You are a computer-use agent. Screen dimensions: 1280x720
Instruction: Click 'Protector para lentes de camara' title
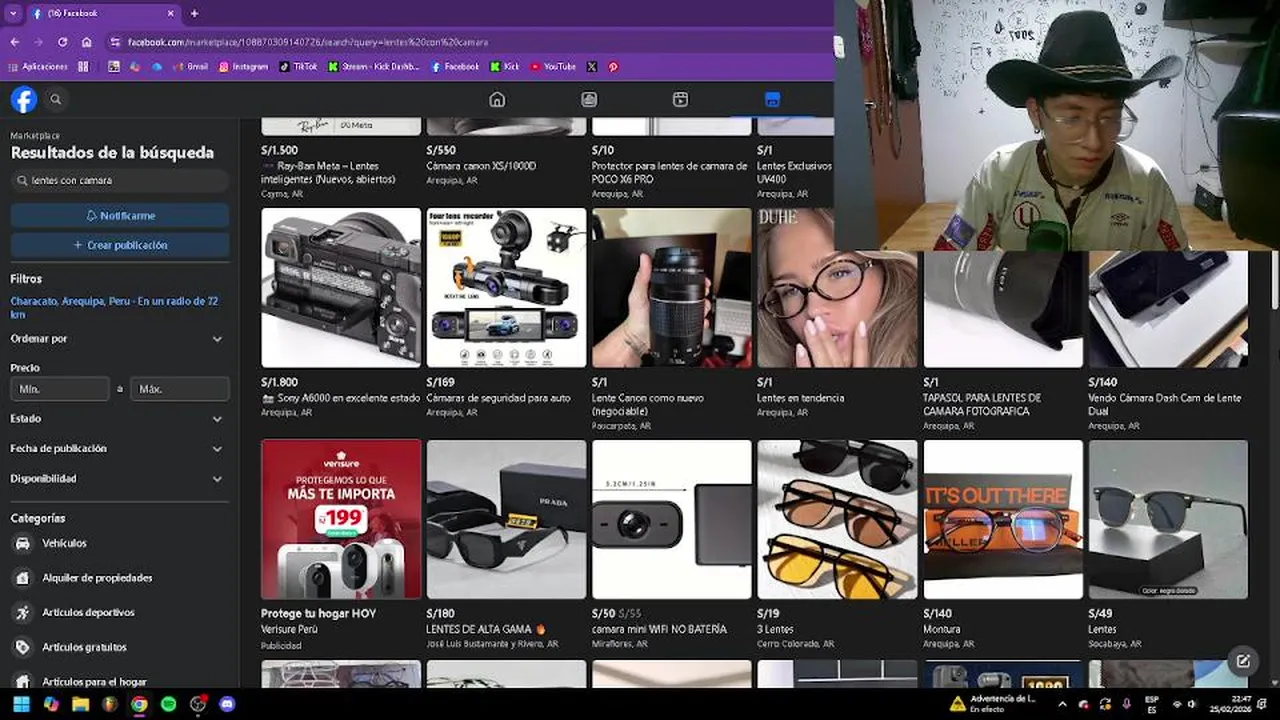[669, 172]
